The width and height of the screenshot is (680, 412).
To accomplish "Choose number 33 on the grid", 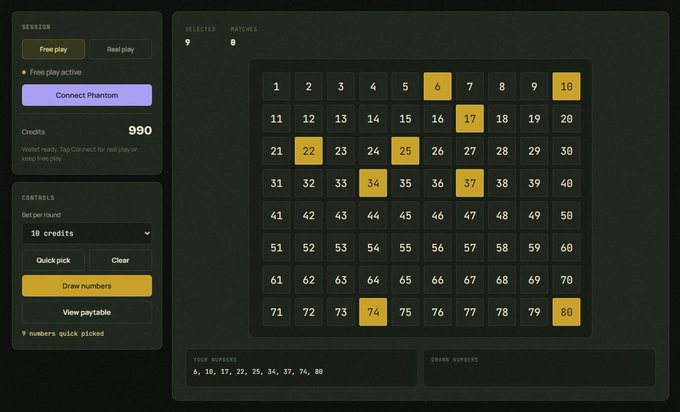I will click(x=341, y=183).
